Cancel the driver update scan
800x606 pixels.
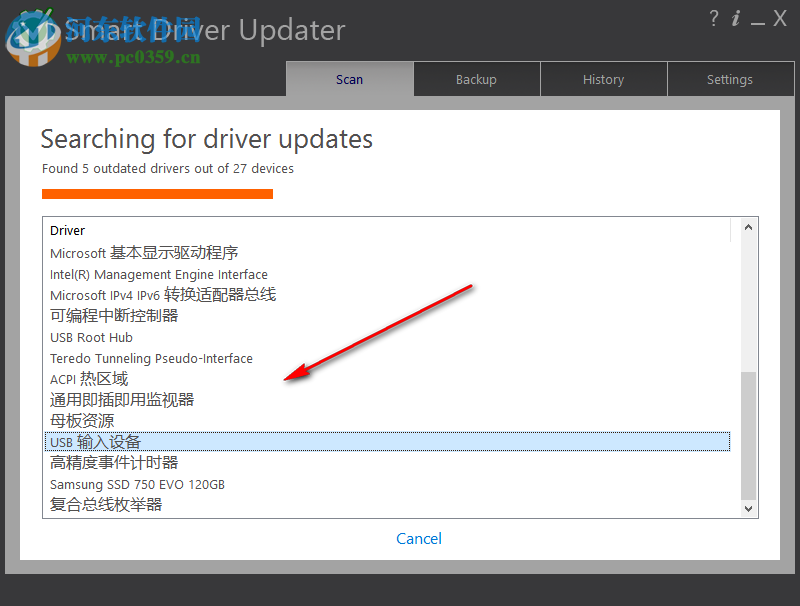coord(419,538)
